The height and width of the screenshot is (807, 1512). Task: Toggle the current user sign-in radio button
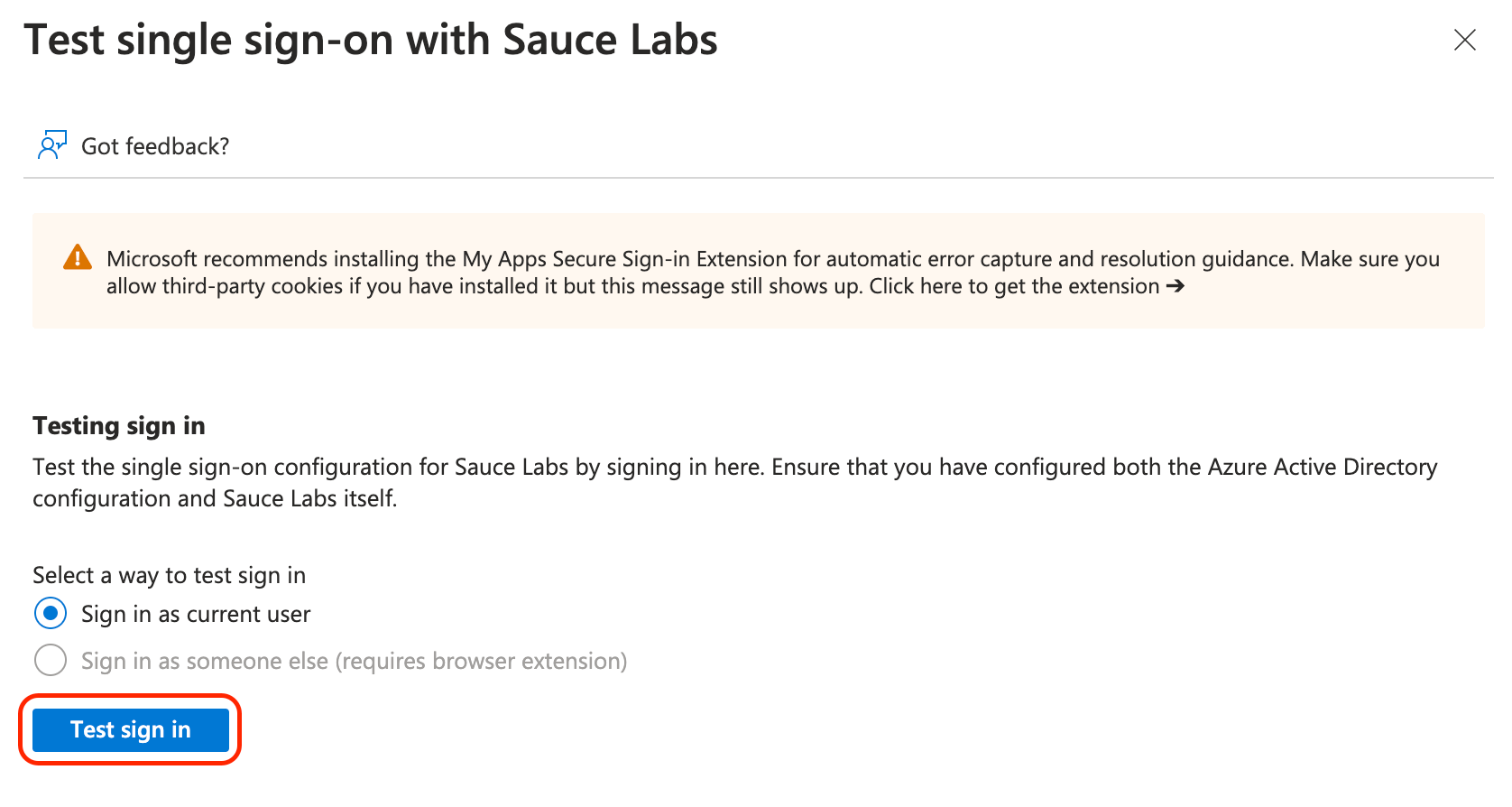(x=51, y=614)
